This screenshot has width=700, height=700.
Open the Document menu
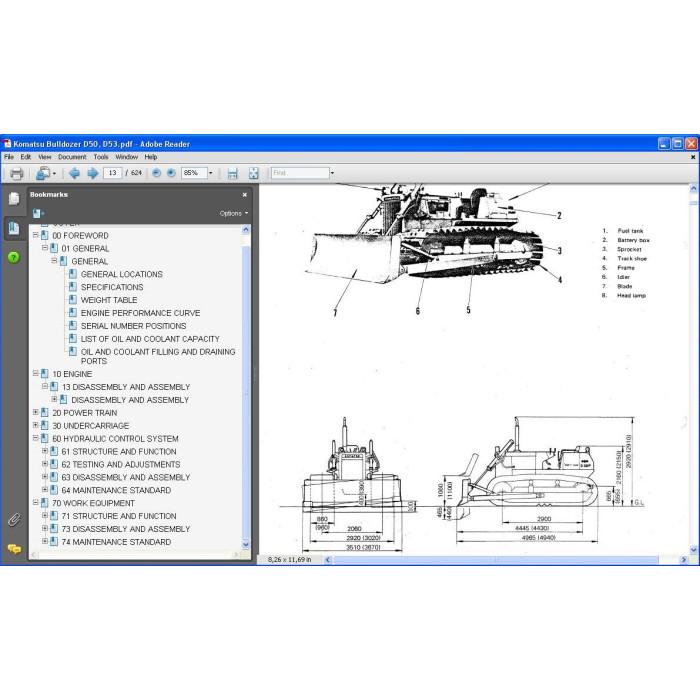pyautogui.click(x=72, y=157)
